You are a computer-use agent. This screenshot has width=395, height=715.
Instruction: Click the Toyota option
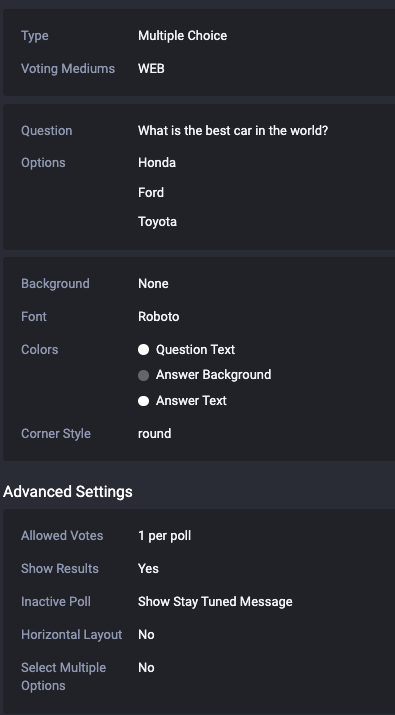click(x=157, y=222)
